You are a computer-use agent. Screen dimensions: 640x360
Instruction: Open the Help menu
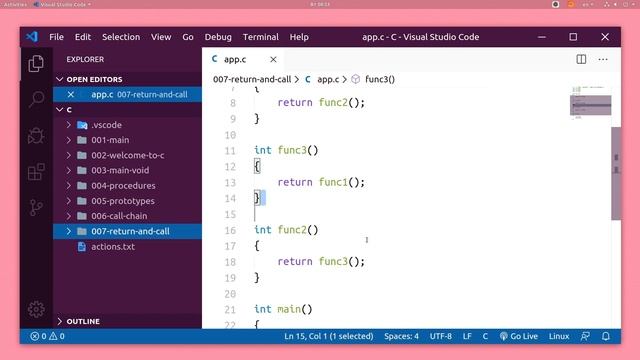click(299, 37)
